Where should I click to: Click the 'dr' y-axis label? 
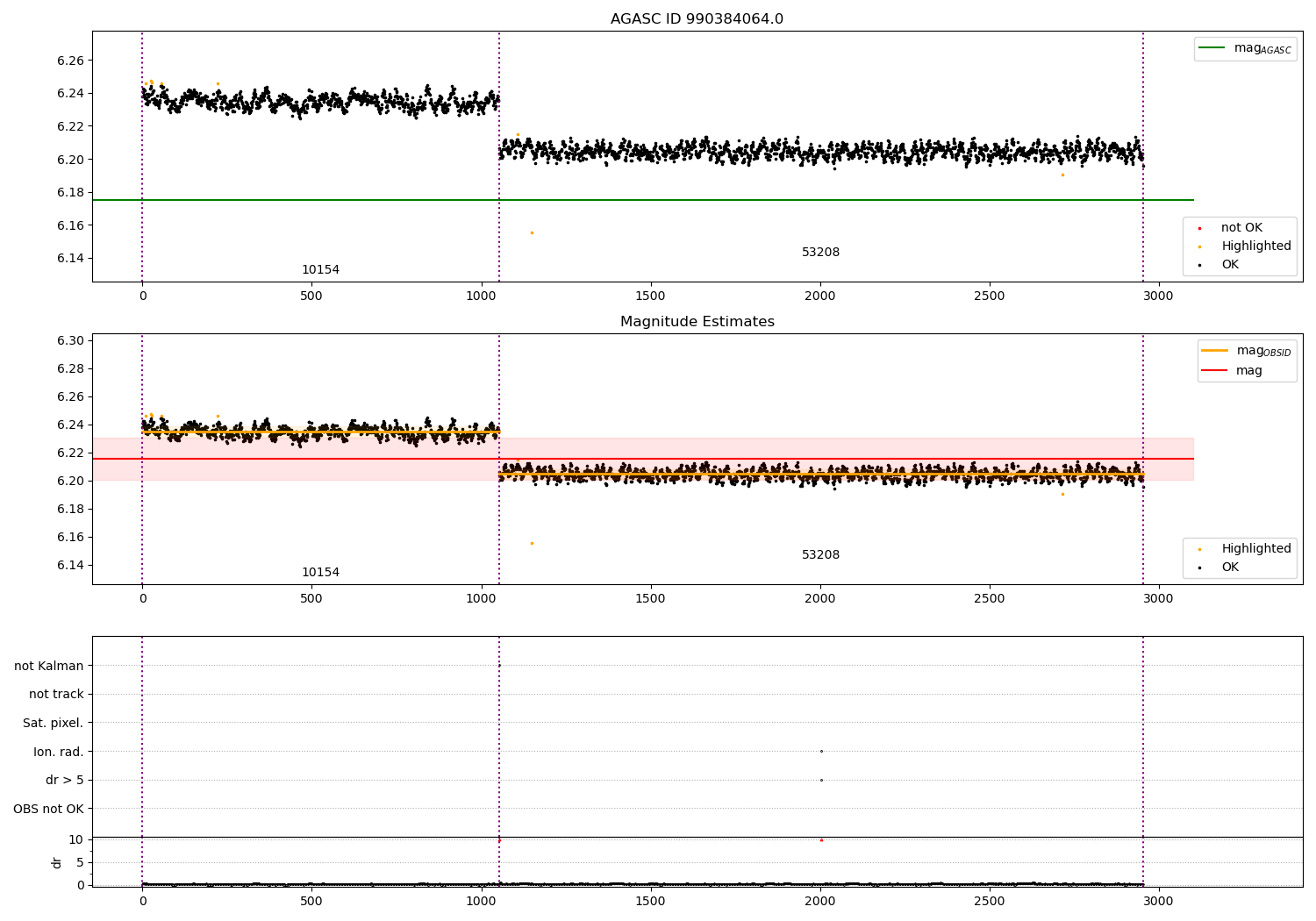pos(57,862)
